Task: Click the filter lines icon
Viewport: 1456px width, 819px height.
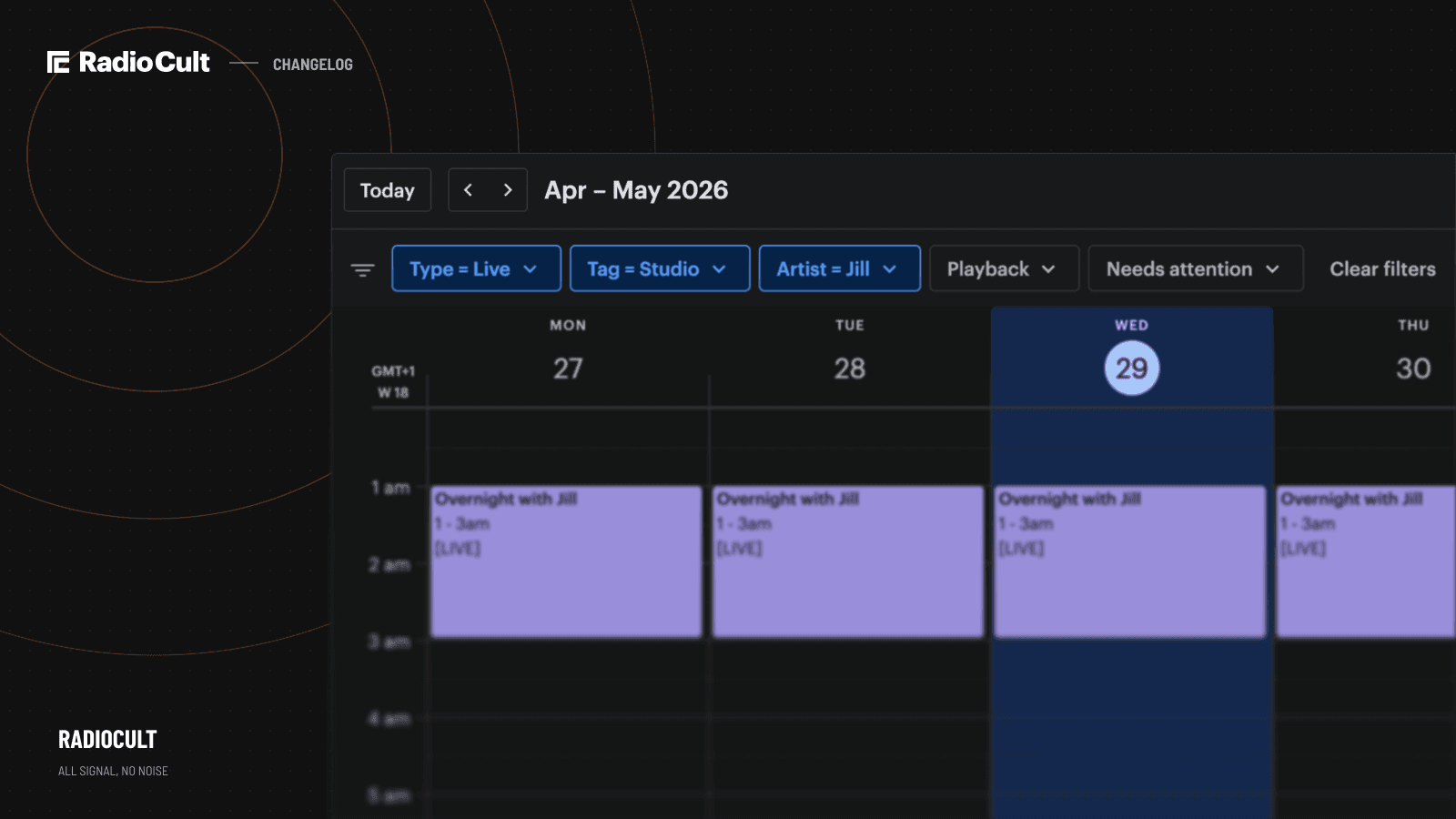Action: pos(362,269)
